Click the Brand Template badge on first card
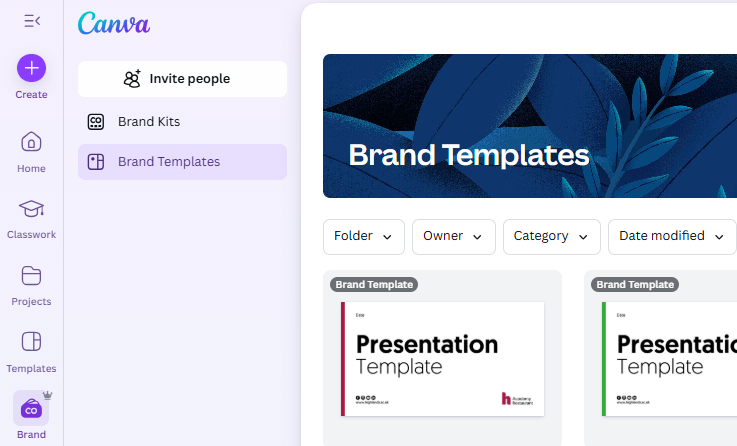This screenshot has width=737, height=446. click(x=374, y=285)
